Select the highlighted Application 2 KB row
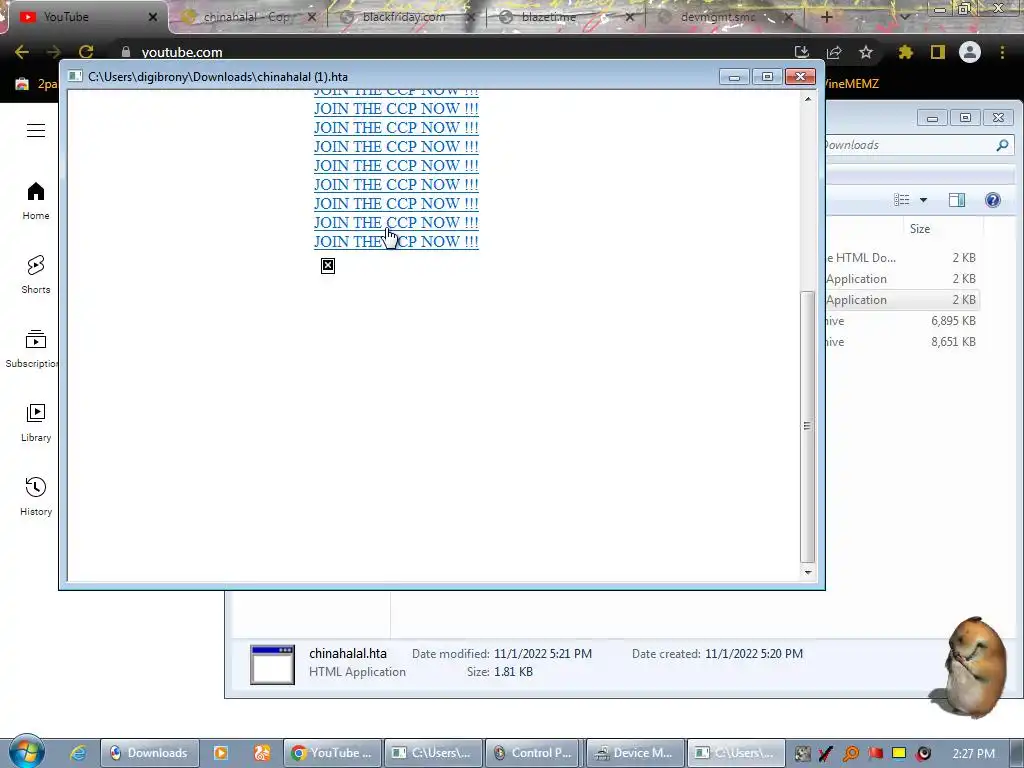 [x=902, y=300]
